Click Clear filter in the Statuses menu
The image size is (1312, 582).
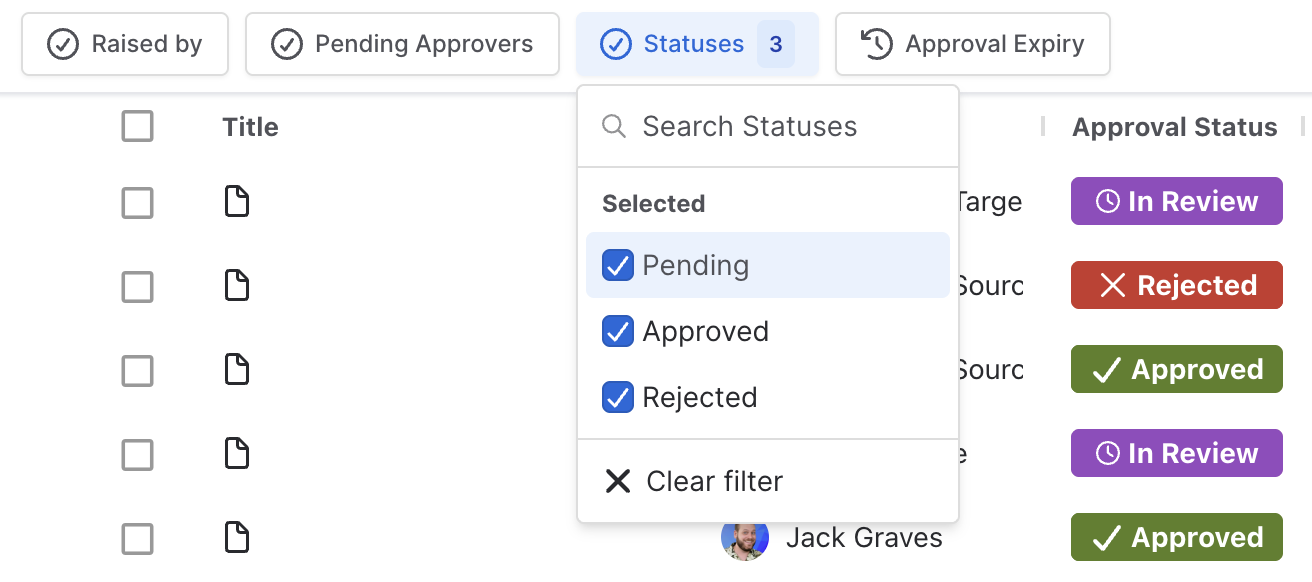pyautogui.click(x=714, y=481)
